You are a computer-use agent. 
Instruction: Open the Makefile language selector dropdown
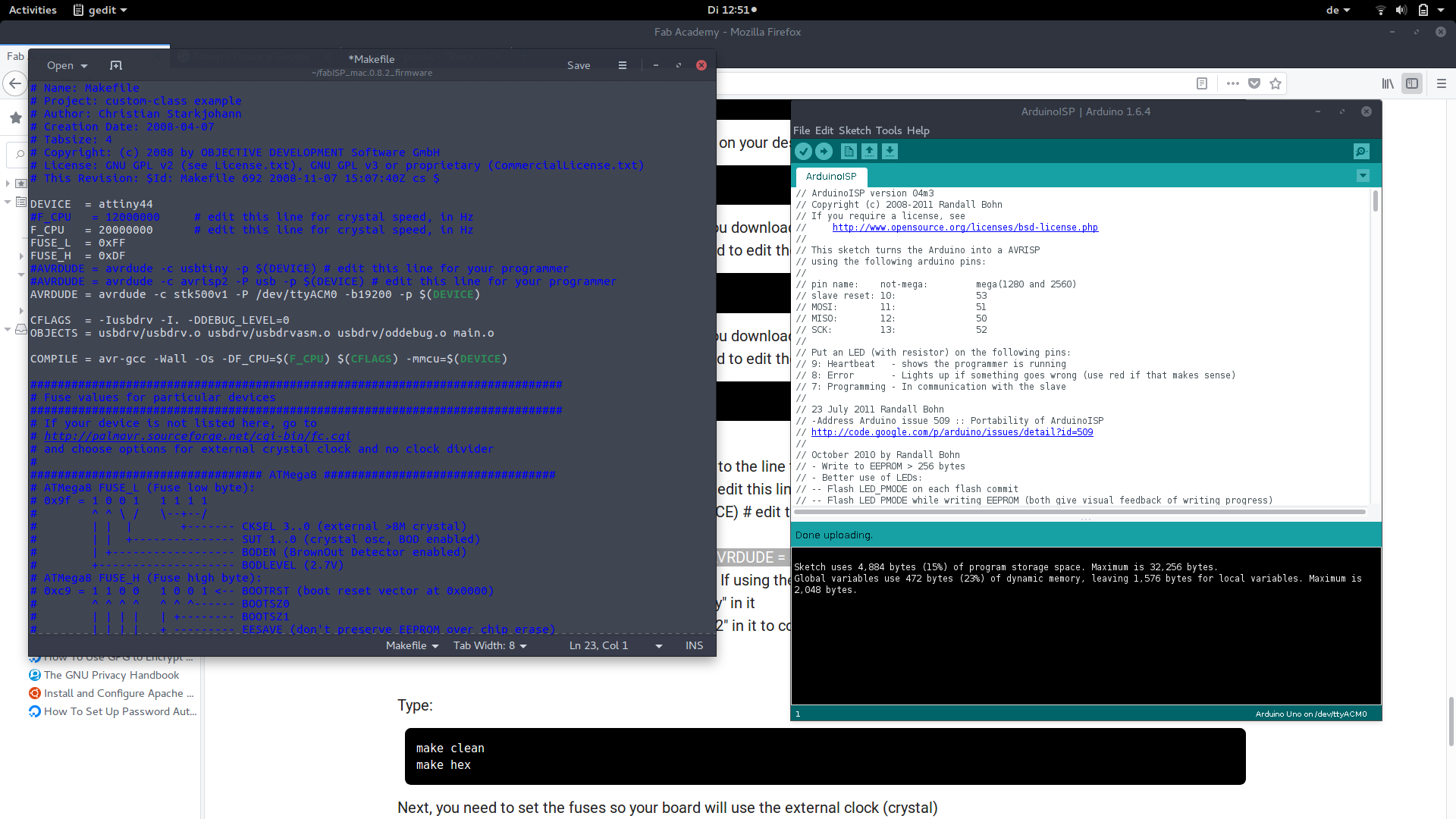[x=412, y=645]
